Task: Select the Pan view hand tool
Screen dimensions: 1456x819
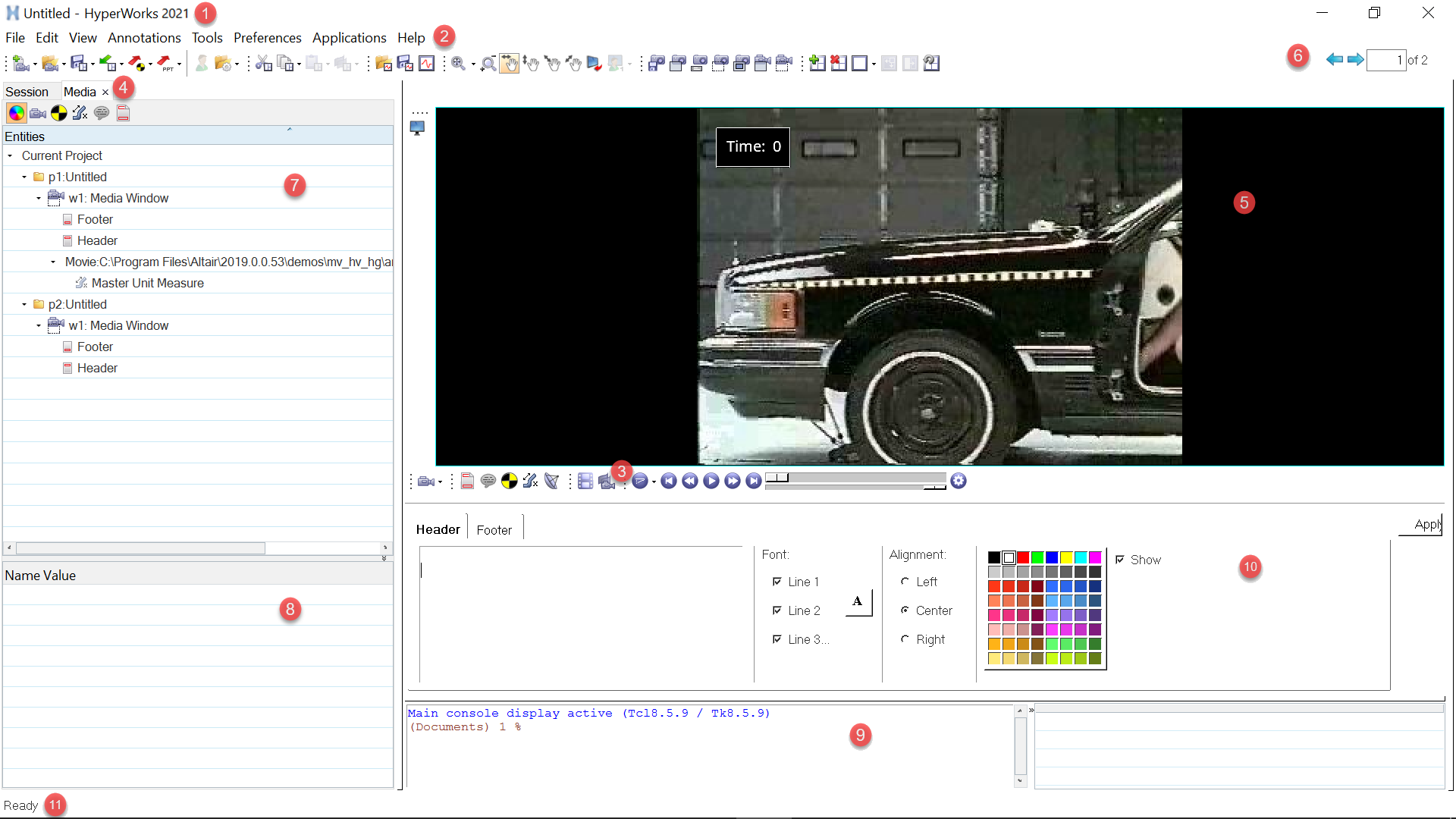Action: point(510,64)
